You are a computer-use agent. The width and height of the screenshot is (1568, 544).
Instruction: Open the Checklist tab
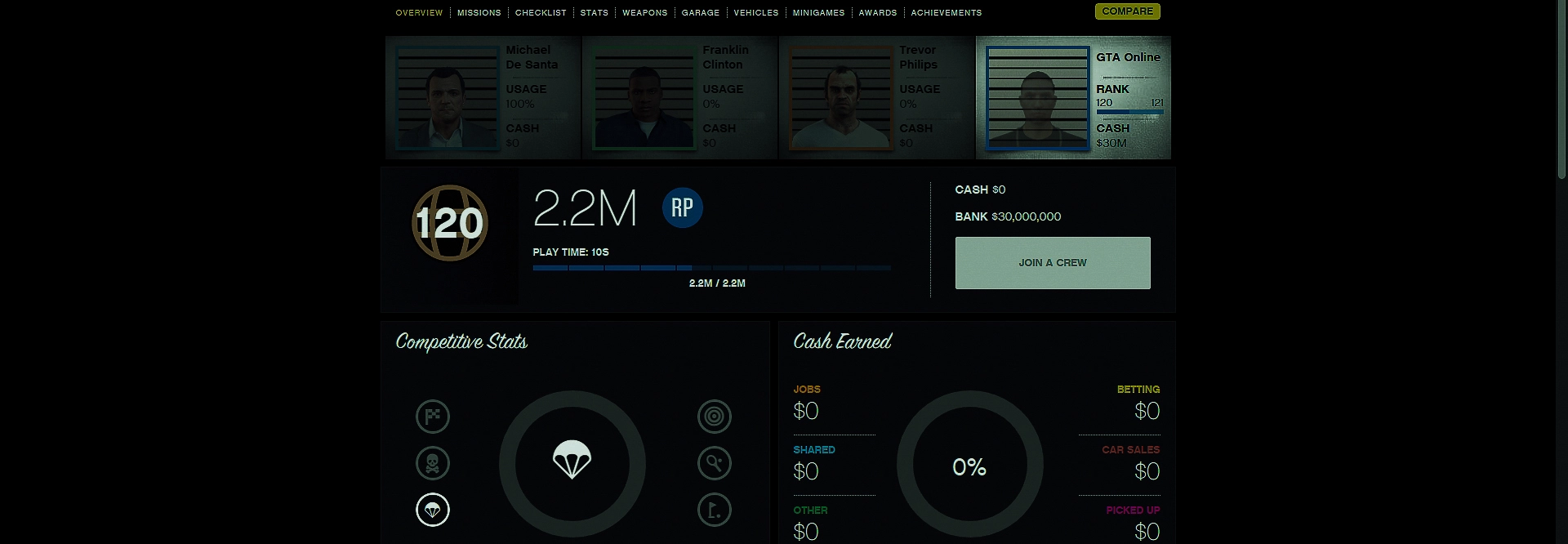pyautogui.click(x=541, y=13)
